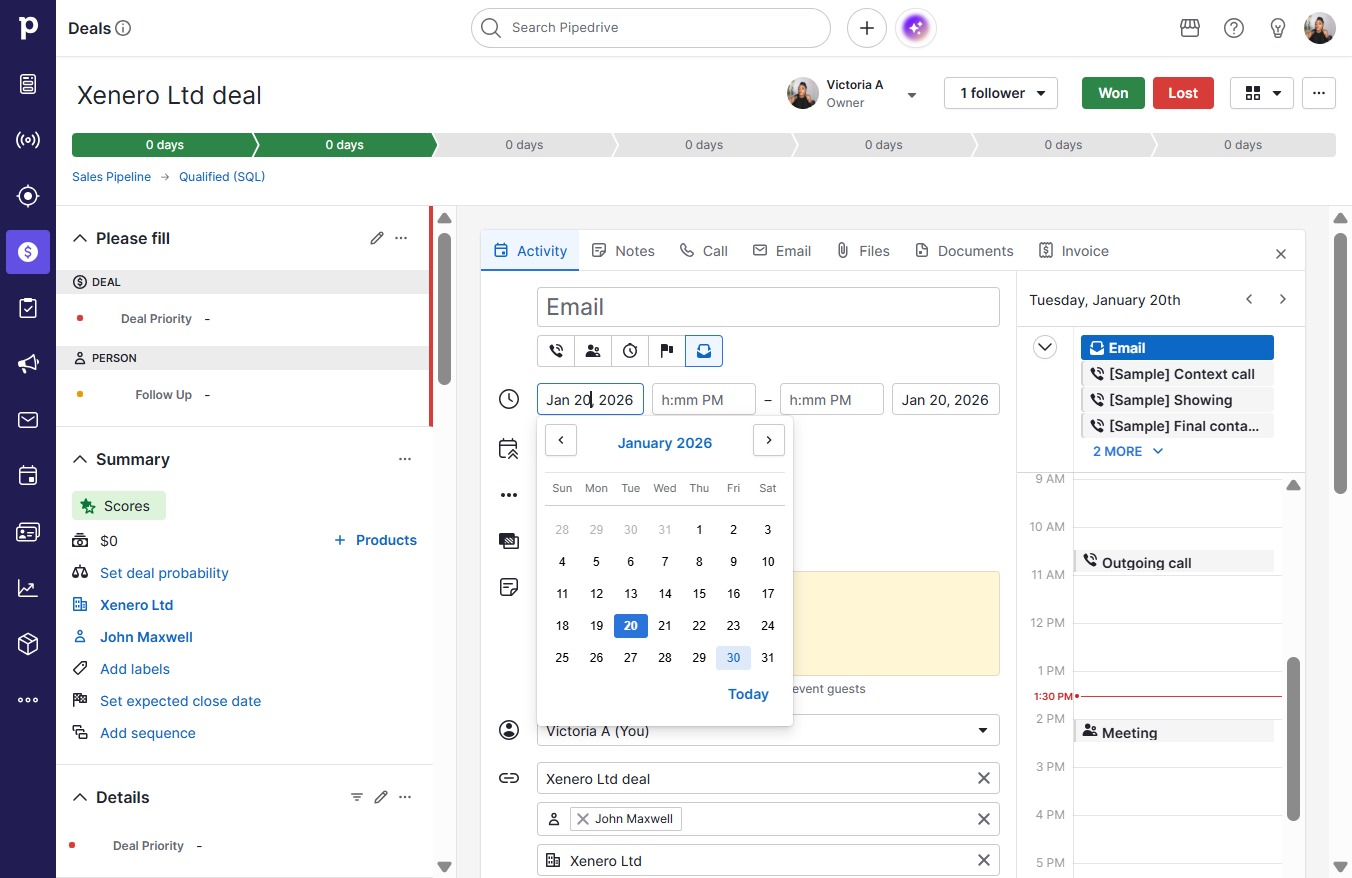
Task: Click the left panel scrollbar thumb
Action: 444,308
